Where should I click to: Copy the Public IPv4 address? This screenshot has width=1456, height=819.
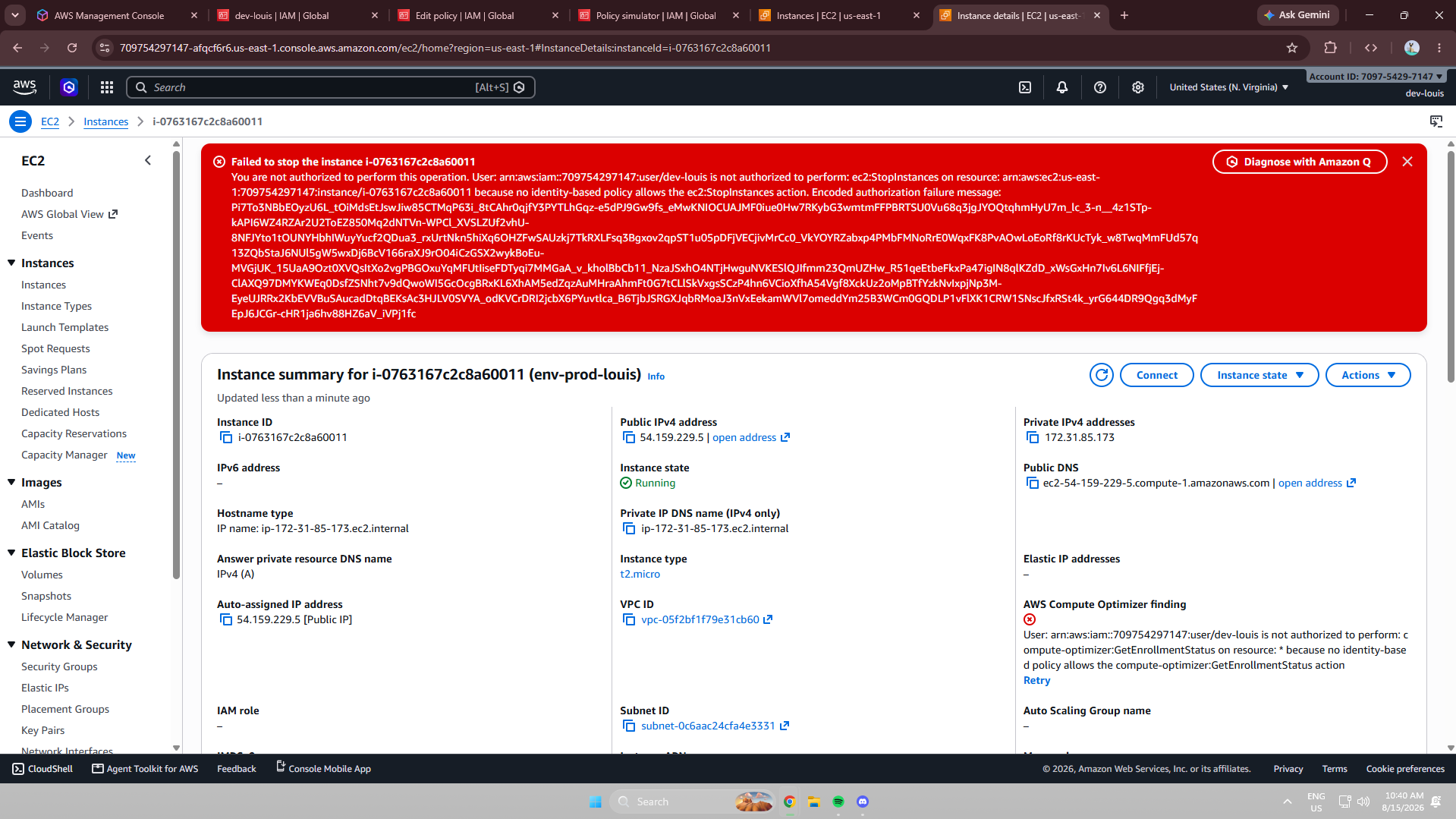tap(628, 437)
